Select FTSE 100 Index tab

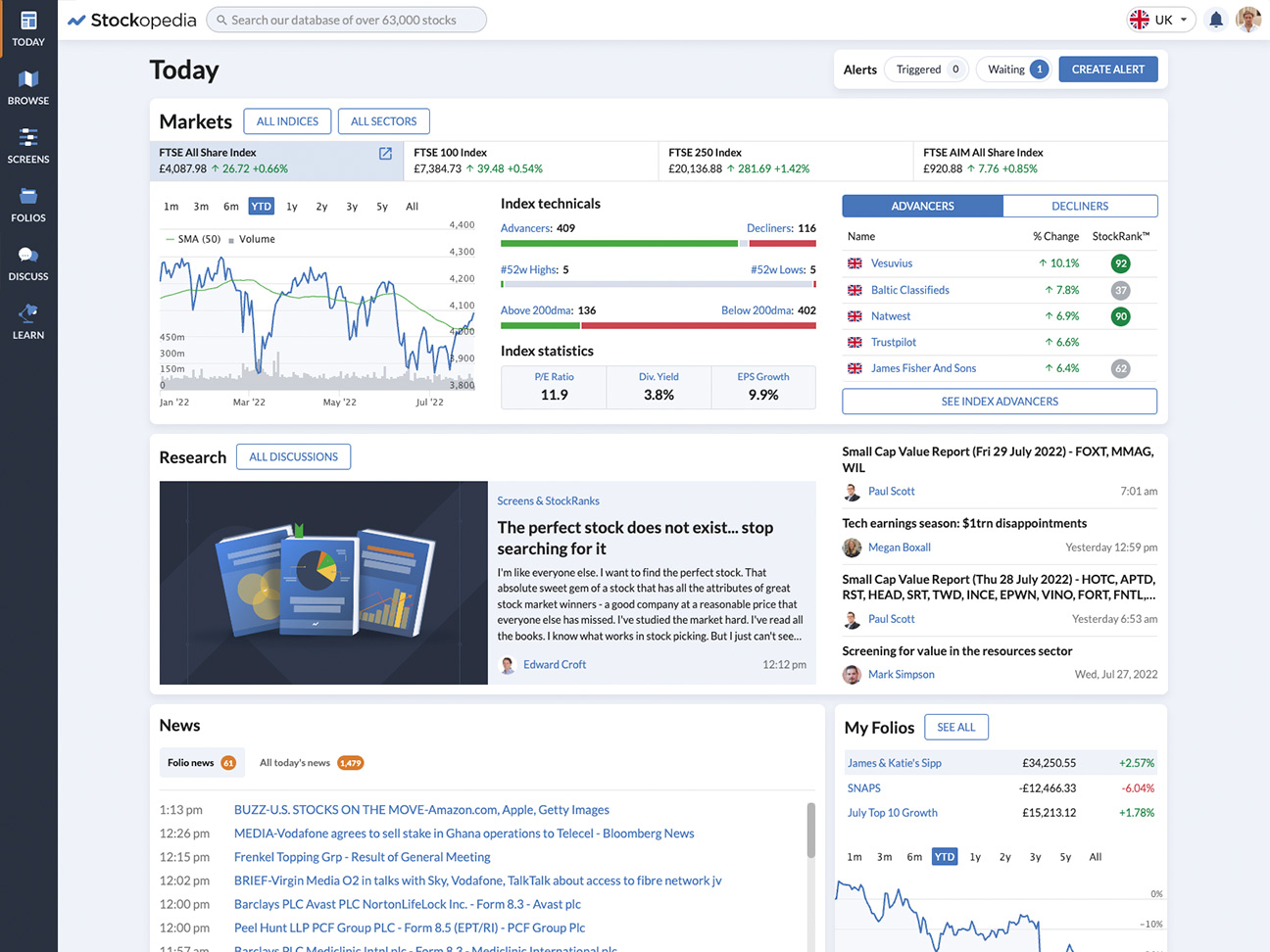[x=531, y=161]
